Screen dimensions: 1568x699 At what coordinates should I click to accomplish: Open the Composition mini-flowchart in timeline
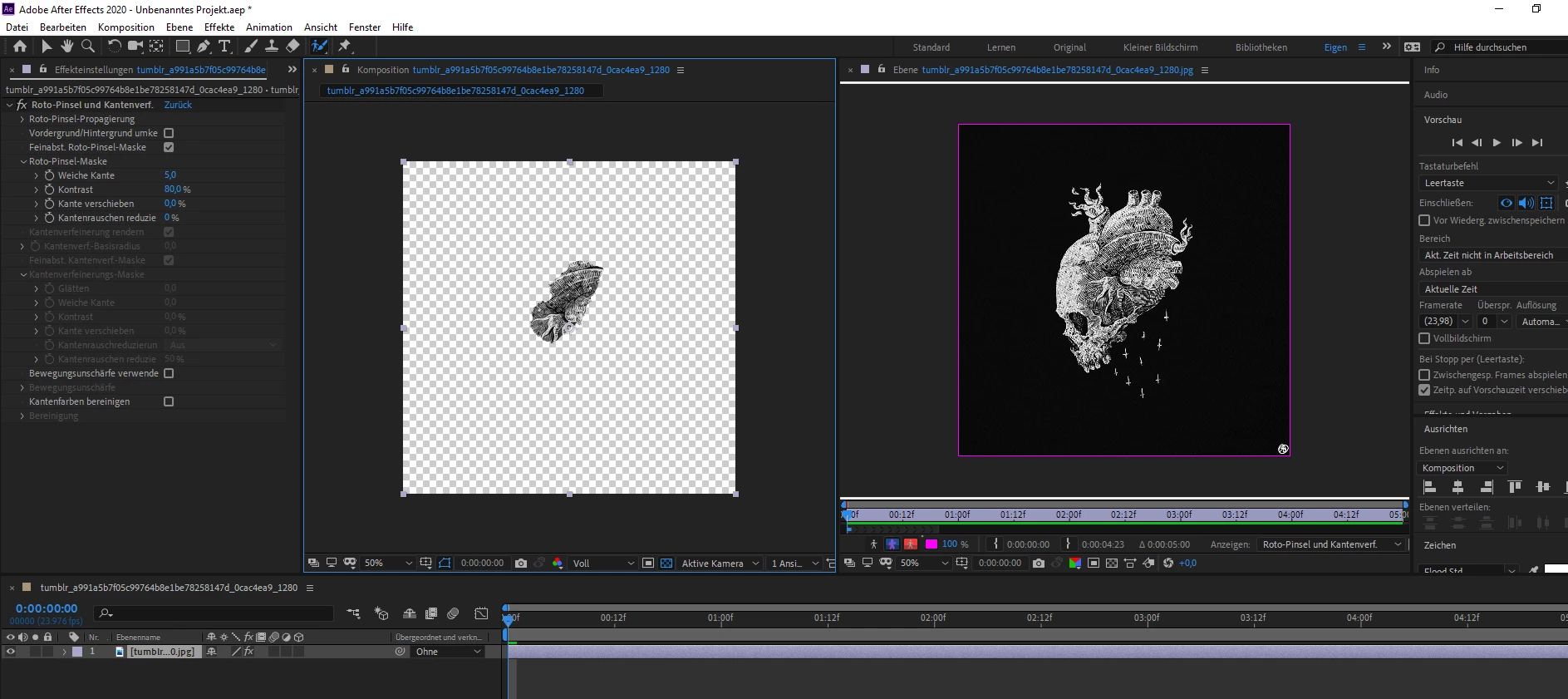point(354,613)
